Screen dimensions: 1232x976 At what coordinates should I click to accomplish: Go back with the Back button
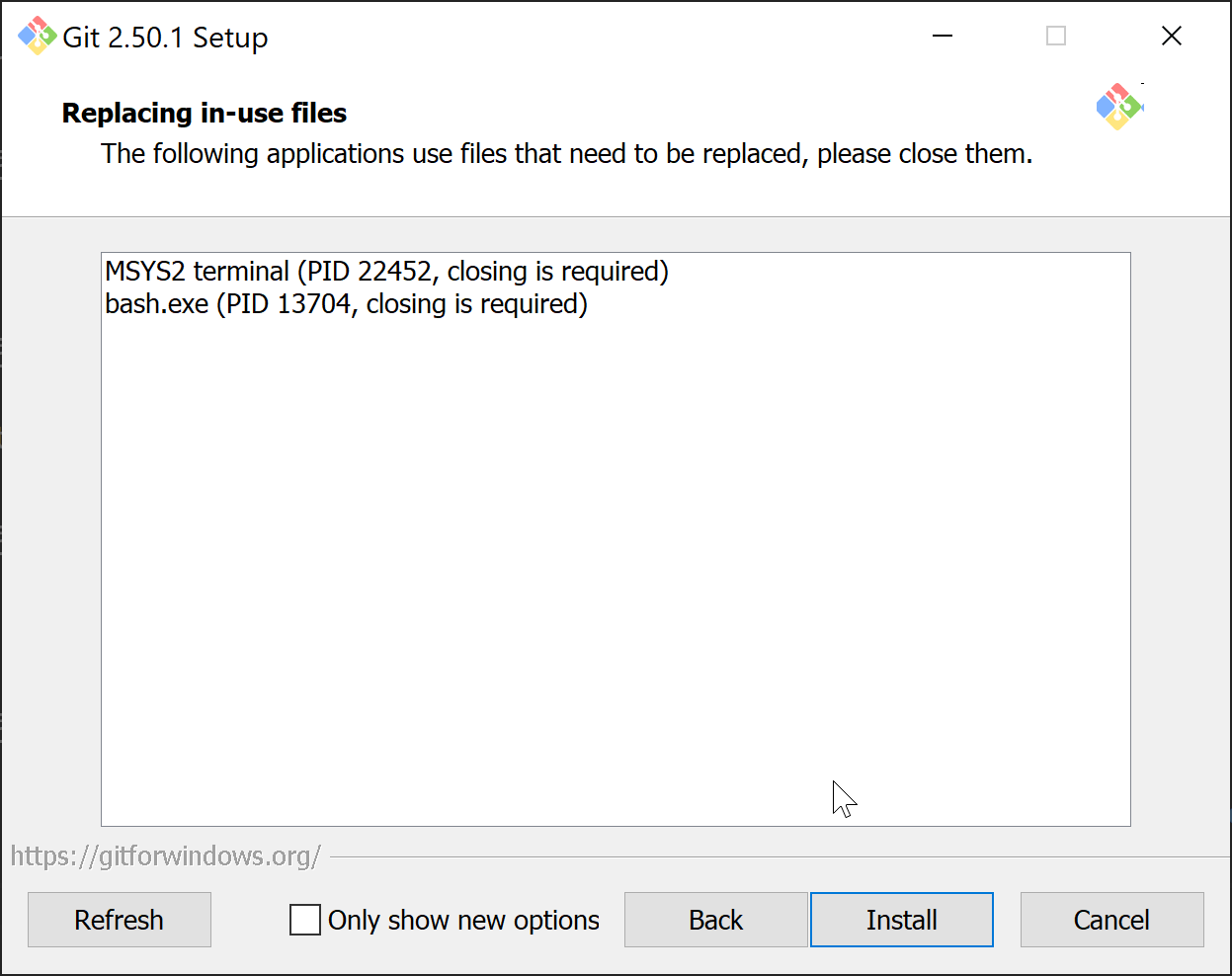point(715,920)
